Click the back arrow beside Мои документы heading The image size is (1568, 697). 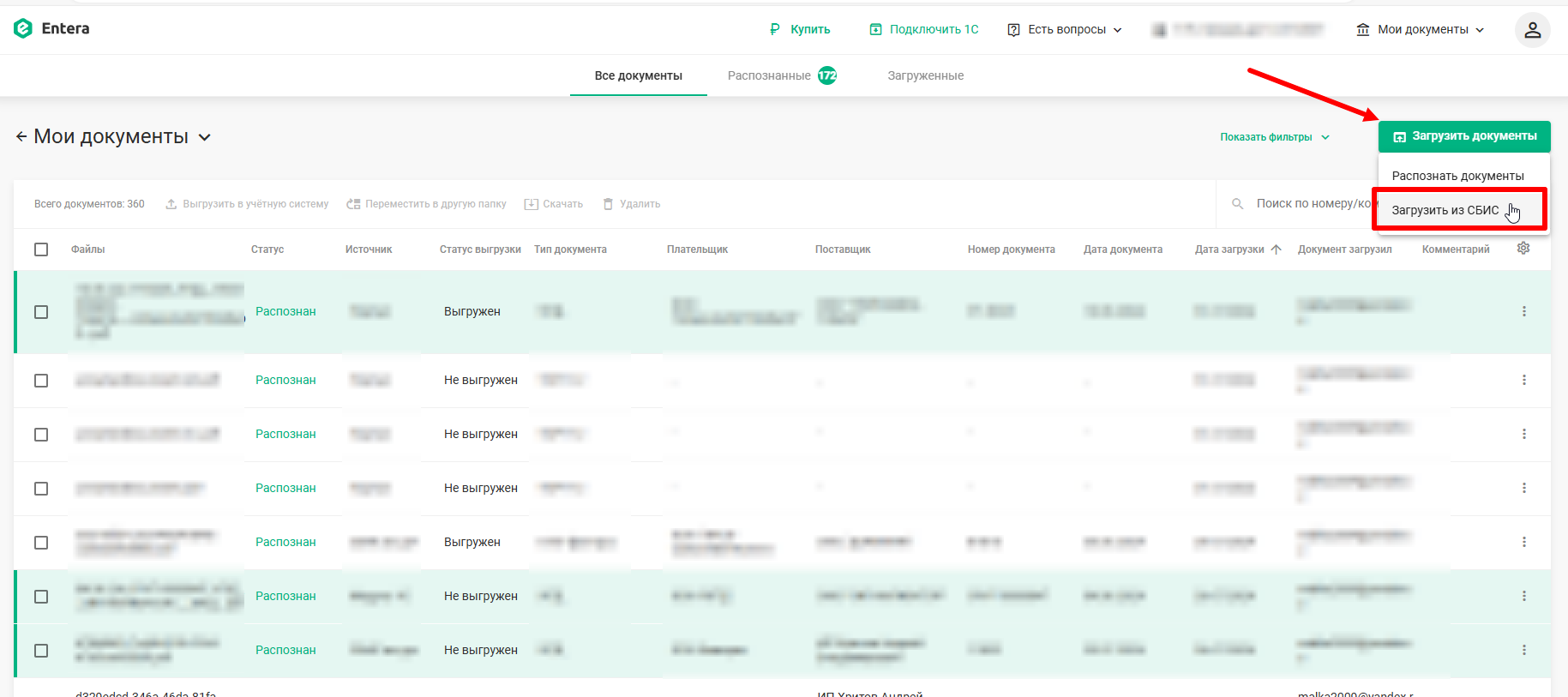point(21,136)
